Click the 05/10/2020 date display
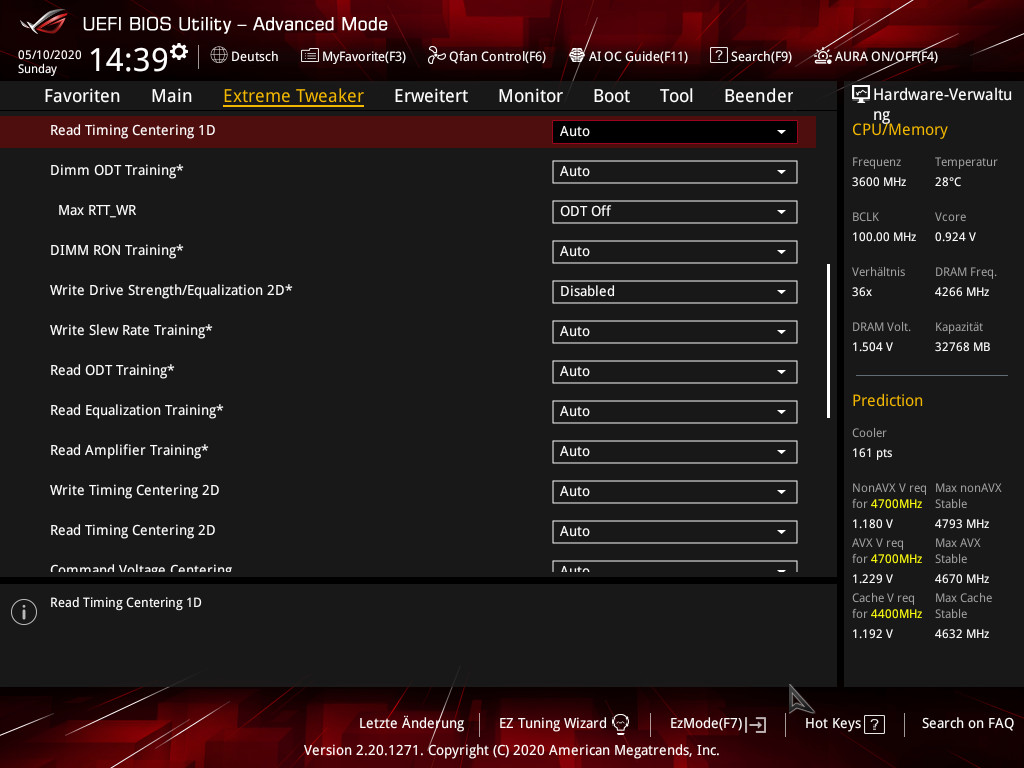The image size is (1024, 768). [x=50, y=55]
